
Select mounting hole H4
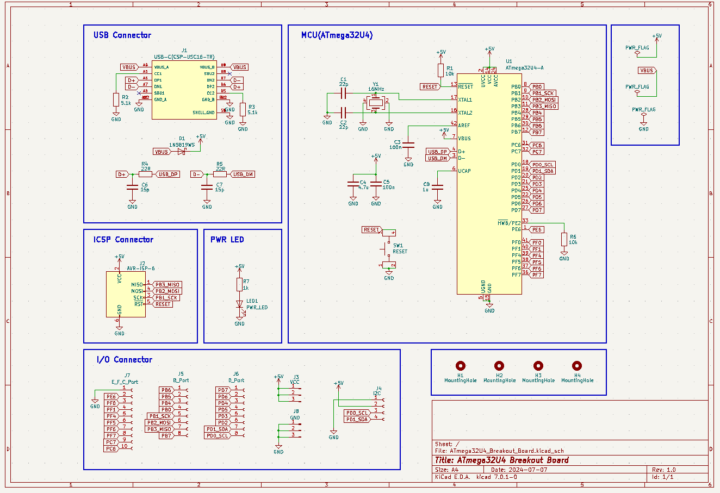click(x=576, y=367)
